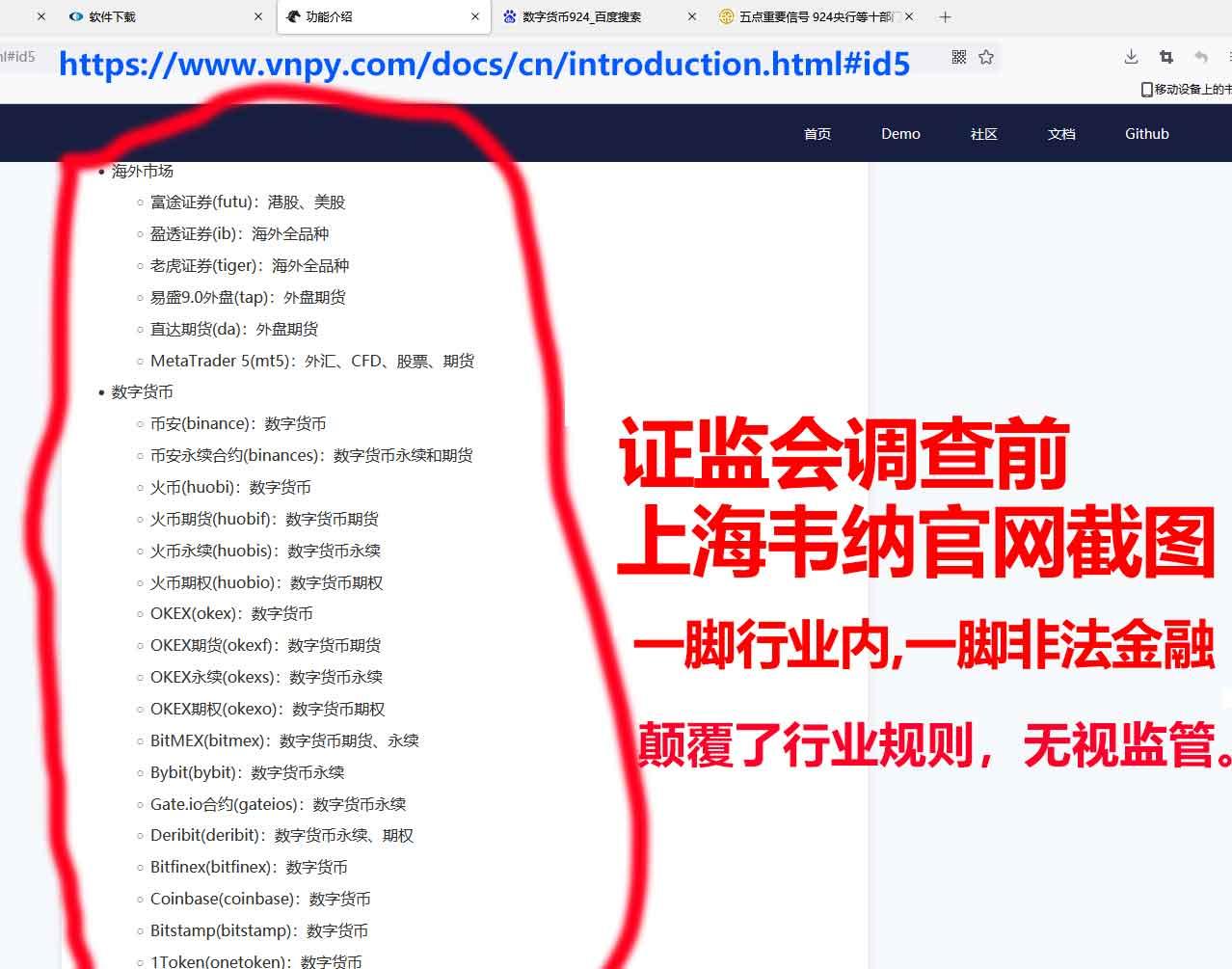Open 移动设备上的书签 mobile bookmarks
The height and width of the screenshot is (969, 1232).
pos(1186,89)
